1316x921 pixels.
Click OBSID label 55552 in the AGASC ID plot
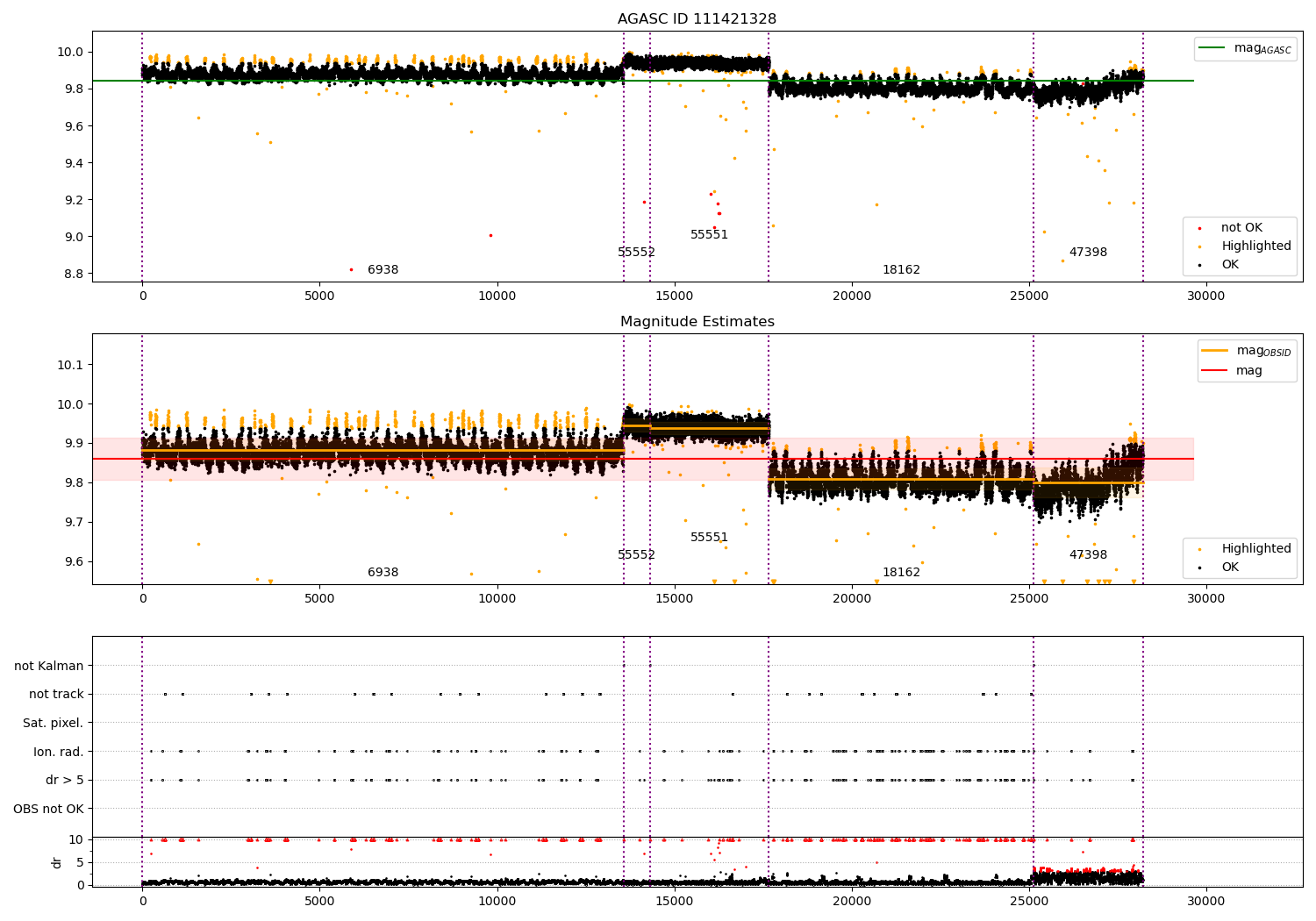pos(636,253)
